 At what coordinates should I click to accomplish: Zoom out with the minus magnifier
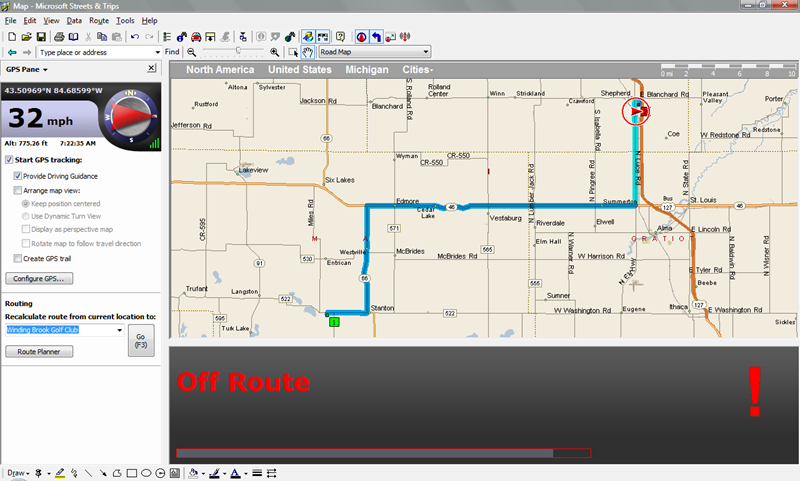(x=191, y=52)
